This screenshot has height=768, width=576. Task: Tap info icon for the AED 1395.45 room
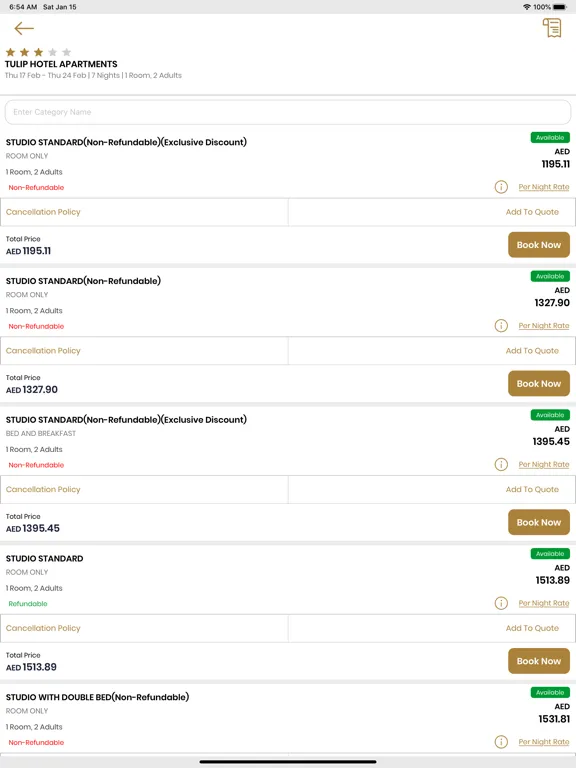click(x=501, y=464)
